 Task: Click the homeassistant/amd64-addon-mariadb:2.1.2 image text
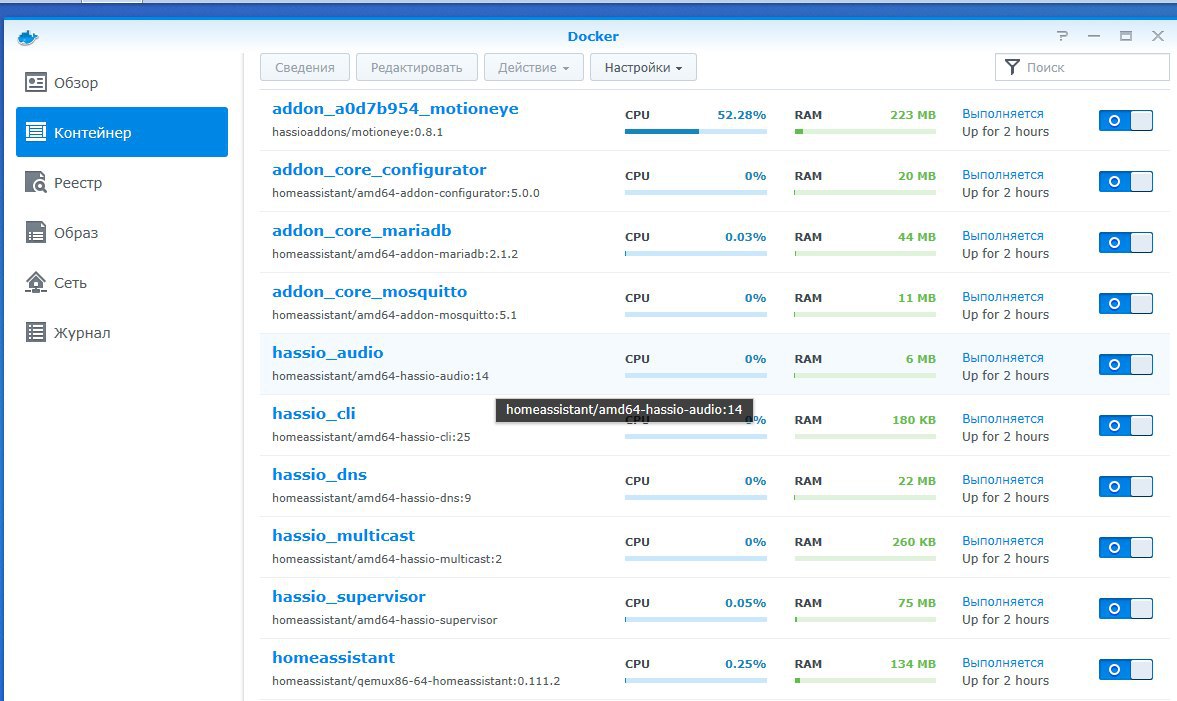click(x=395, y=254)
